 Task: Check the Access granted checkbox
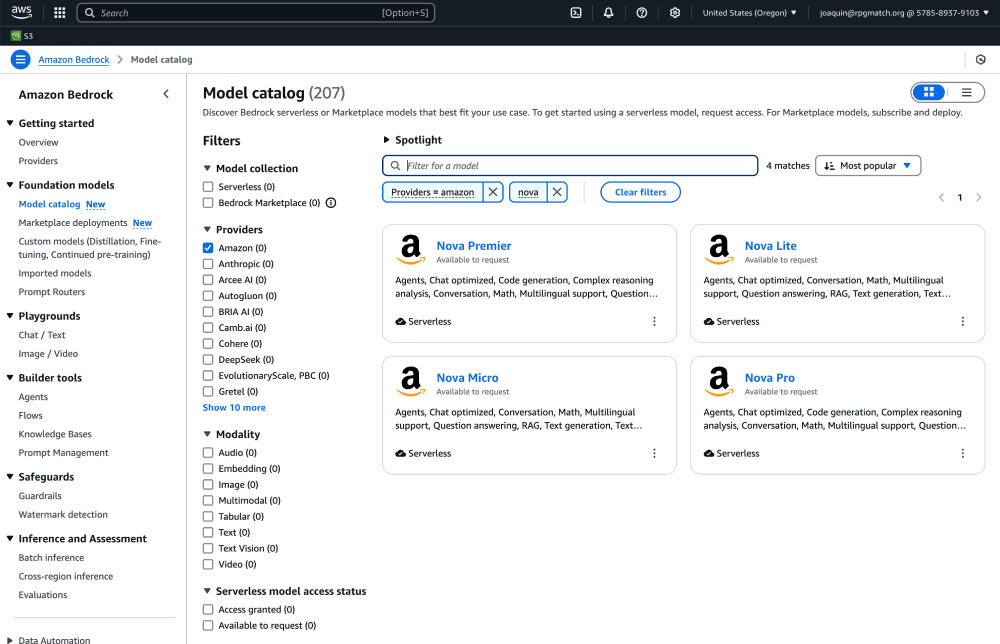click(x=208, y=610)
